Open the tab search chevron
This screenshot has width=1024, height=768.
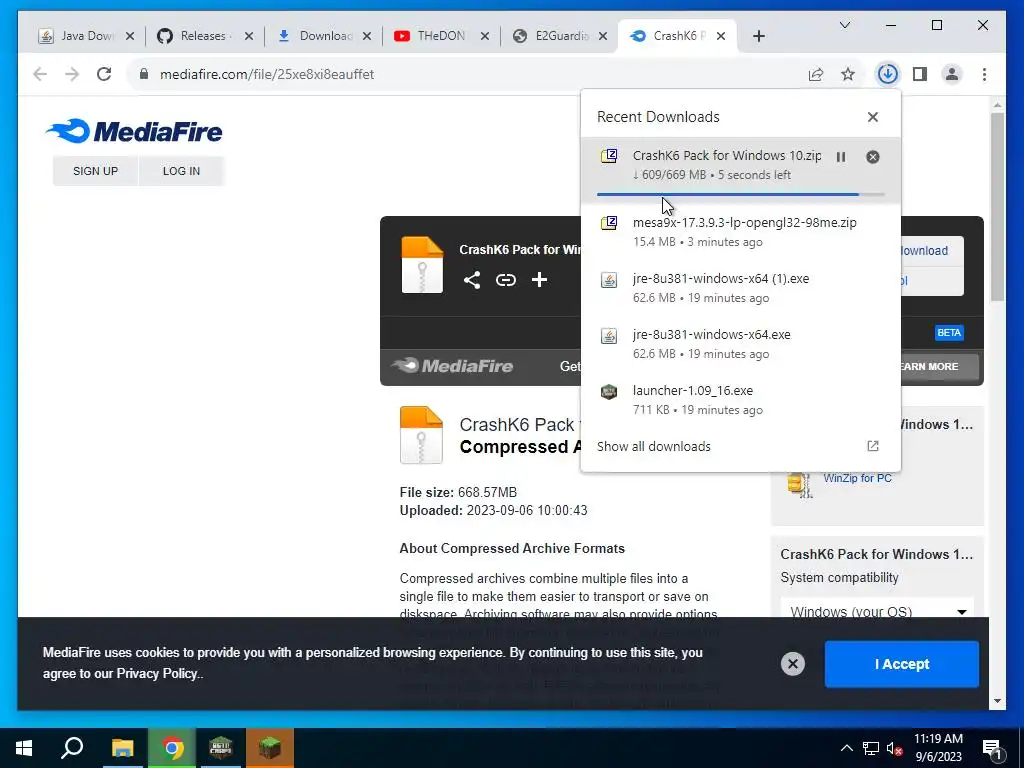point(844,25)
